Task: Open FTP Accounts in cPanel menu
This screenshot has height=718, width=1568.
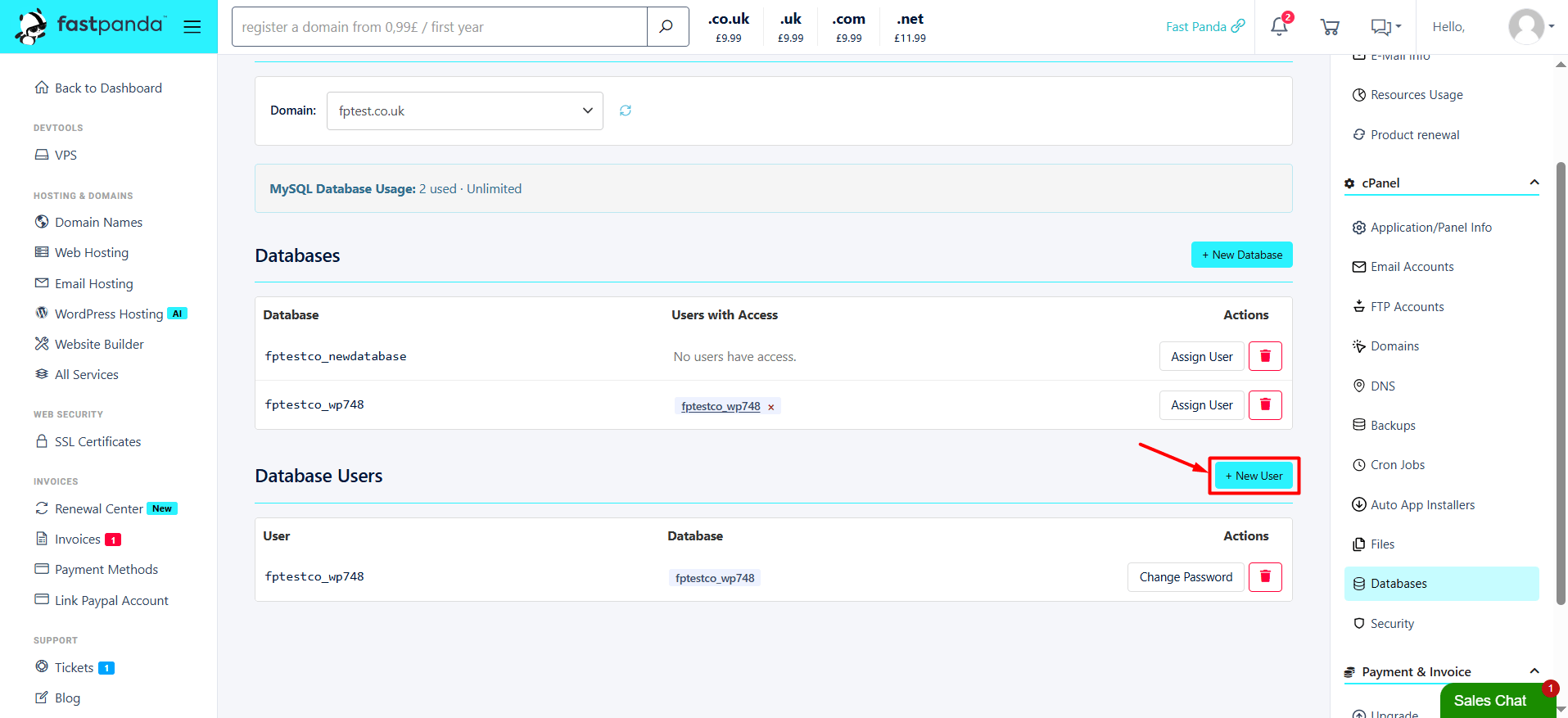Action: (1399, 307)
